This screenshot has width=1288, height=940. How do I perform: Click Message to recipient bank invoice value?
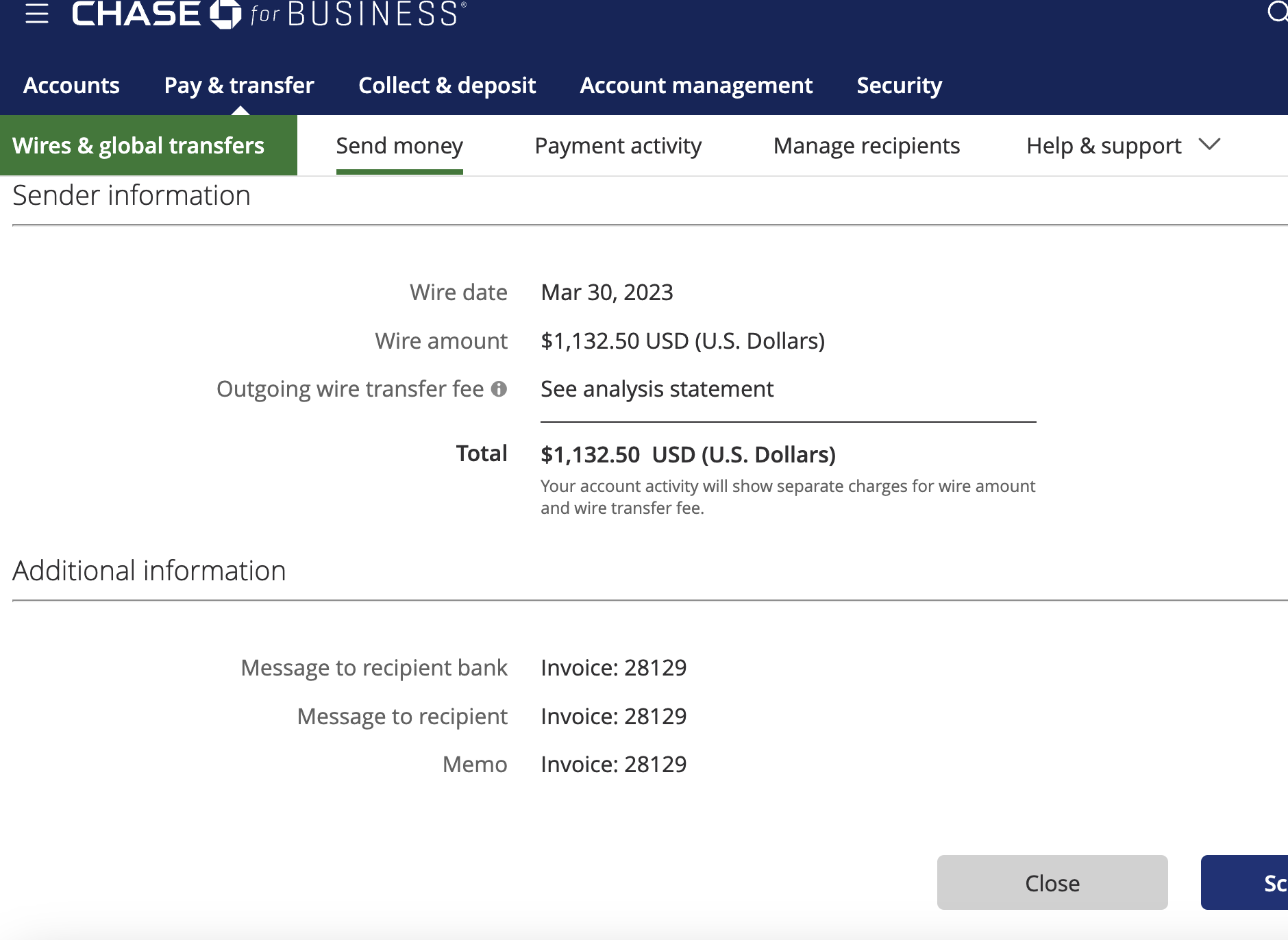(x=613, y=668)
